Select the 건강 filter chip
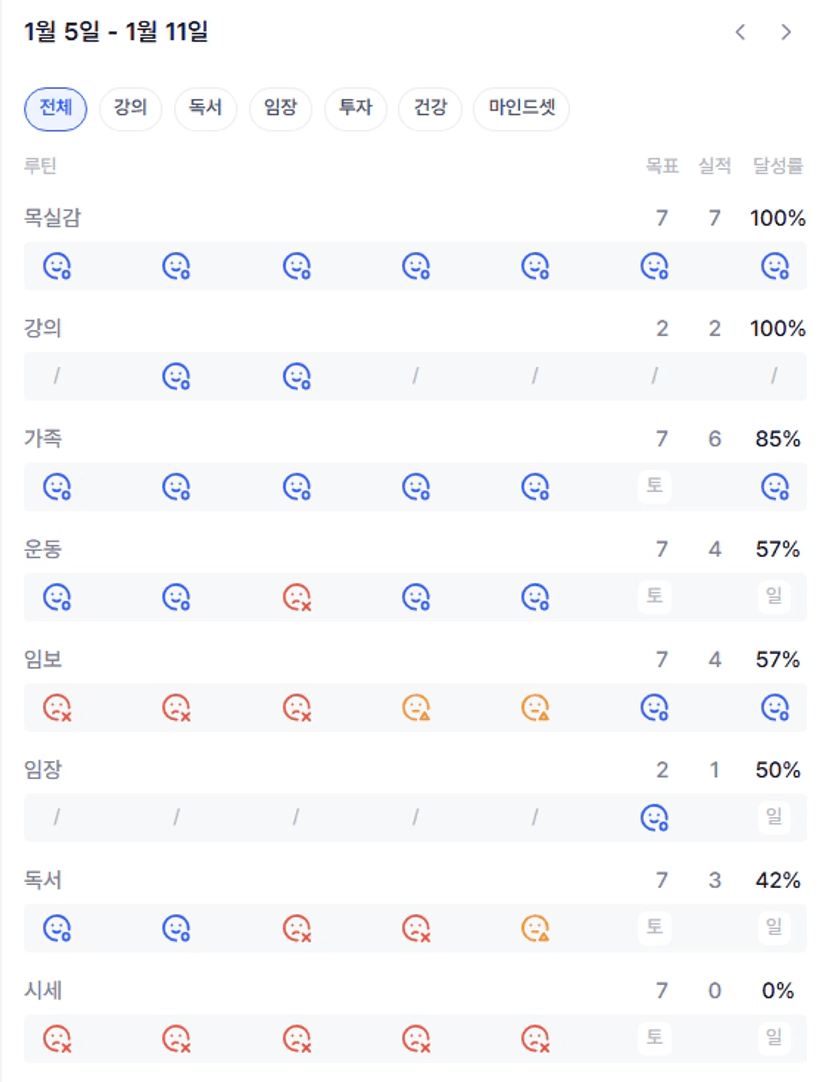Screen dimensions: 827x1082 (430, 108)
